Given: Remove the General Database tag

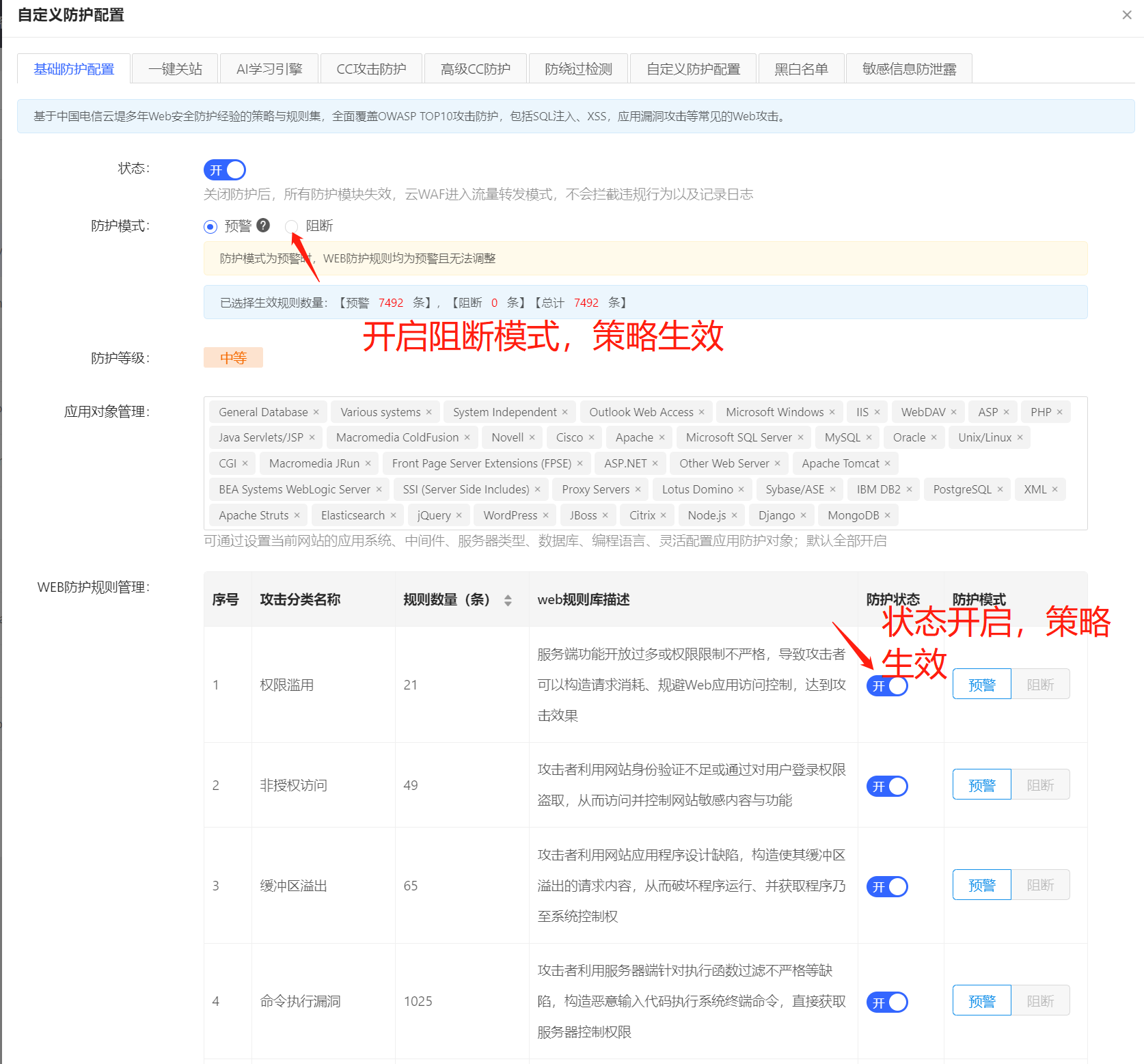Looking at the screenshot, I should (316, 412).
